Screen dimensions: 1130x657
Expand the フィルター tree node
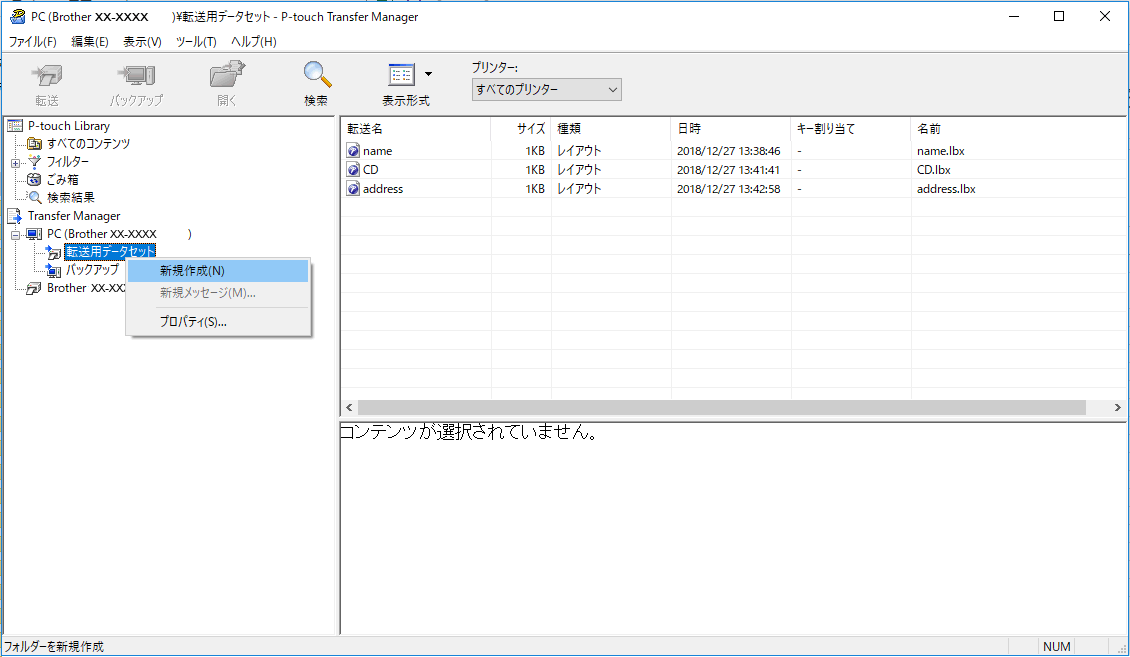click(15, 163)
